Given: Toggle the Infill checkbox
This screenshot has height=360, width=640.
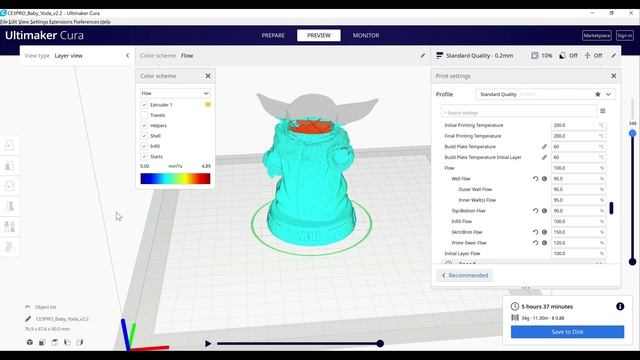Looking at the screenshot, I should click(x=144, y=146).
